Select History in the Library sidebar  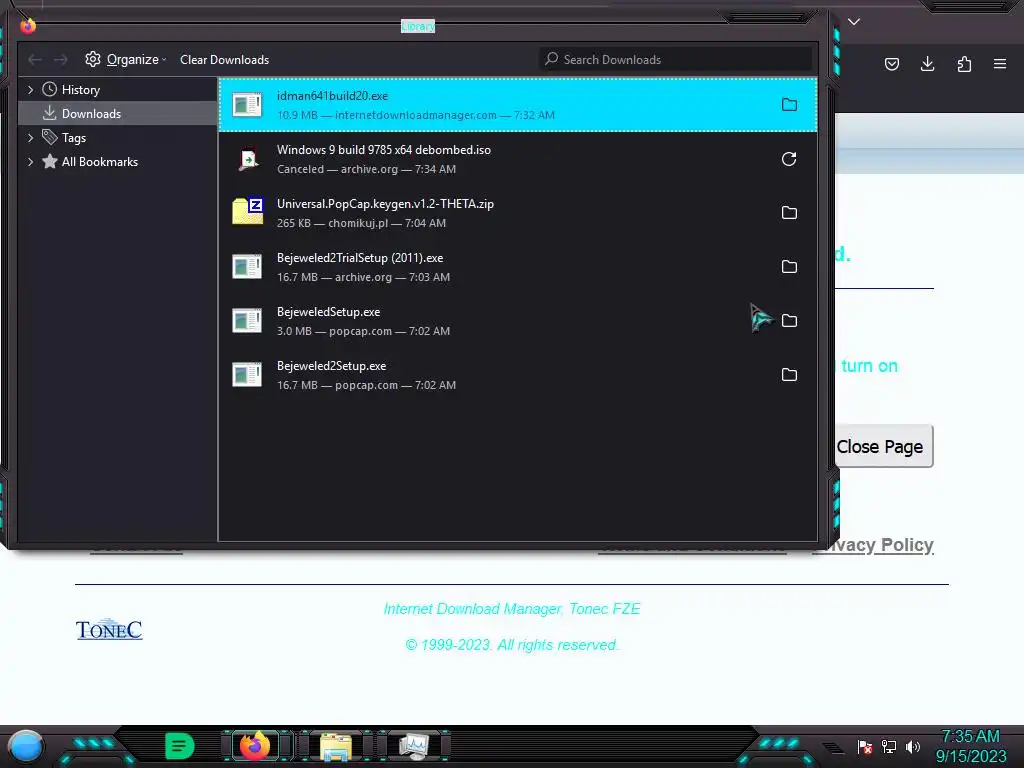(x=80, y=89)
